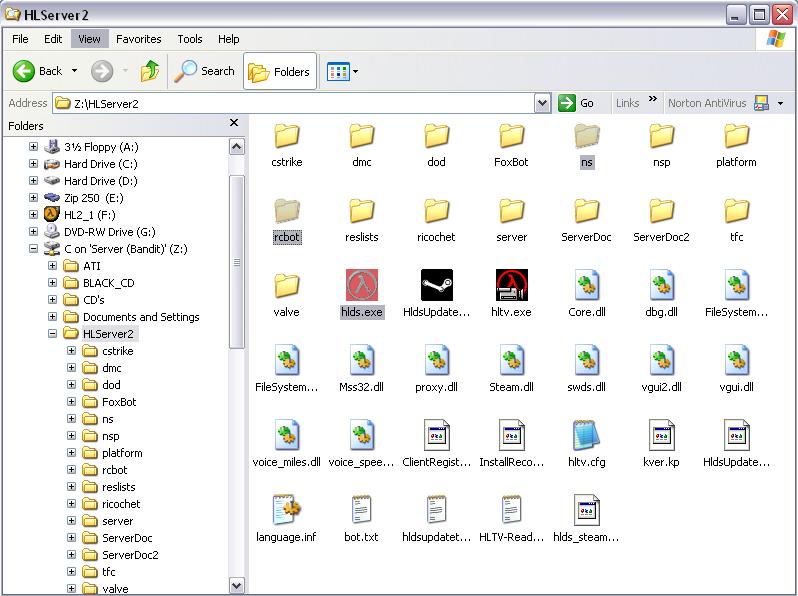Select the ClientRegist file icon
This screenshot has width=798, height=596.
point(436,435)
